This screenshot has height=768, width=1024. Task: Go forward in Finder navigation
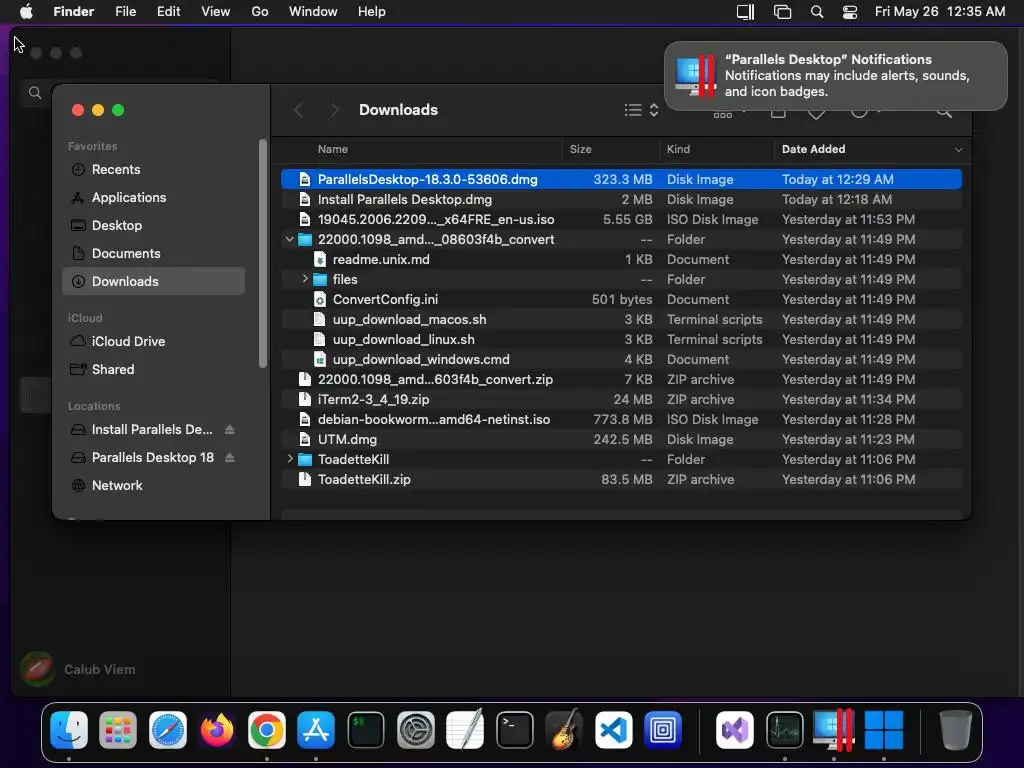(334, 110)
